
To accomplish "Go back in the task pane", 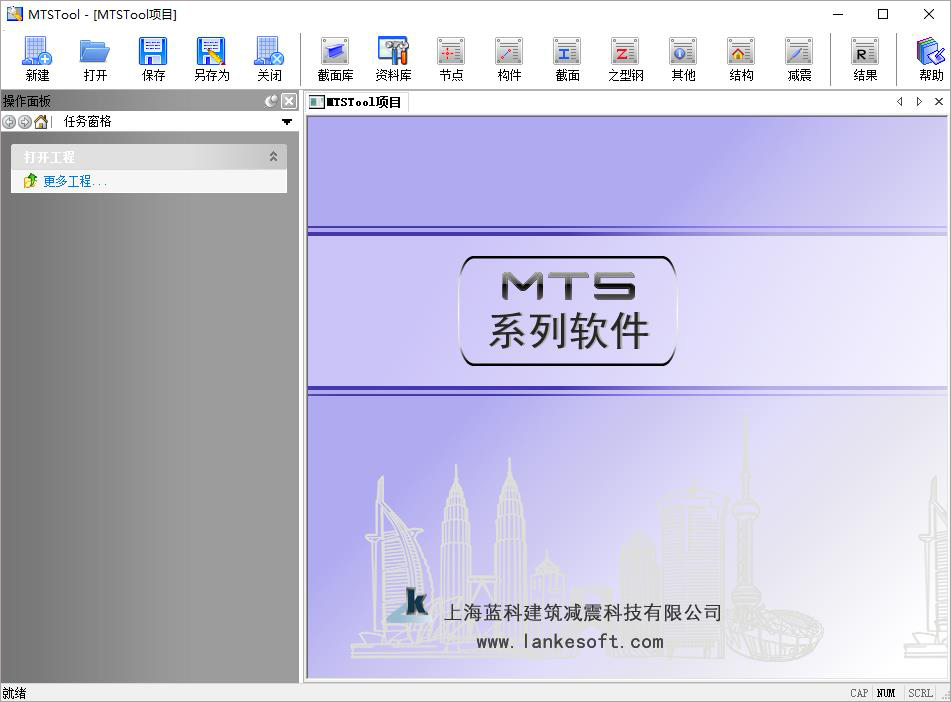I will click(9, 122).
